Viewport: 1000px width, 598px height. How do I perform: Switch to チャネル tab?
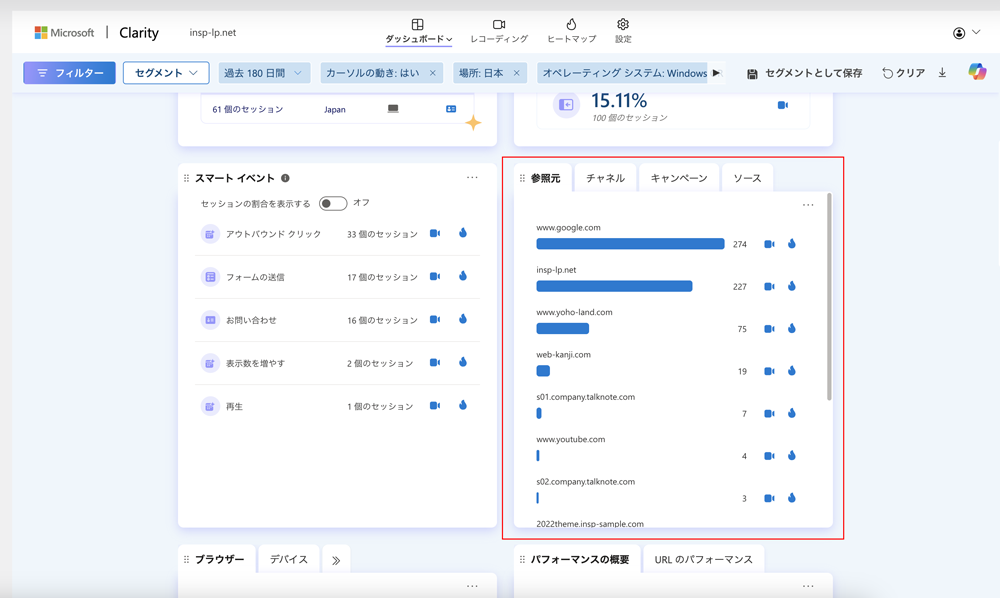tap(605, 178)
